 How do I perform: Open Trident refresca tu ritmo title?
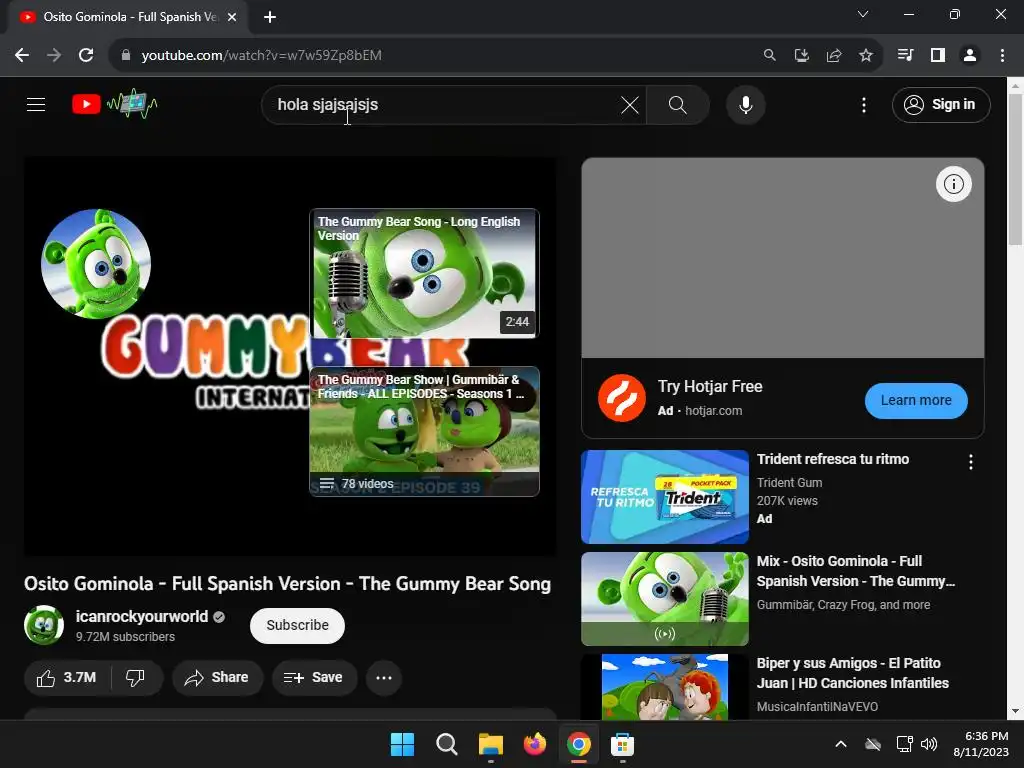click(833, 459)
